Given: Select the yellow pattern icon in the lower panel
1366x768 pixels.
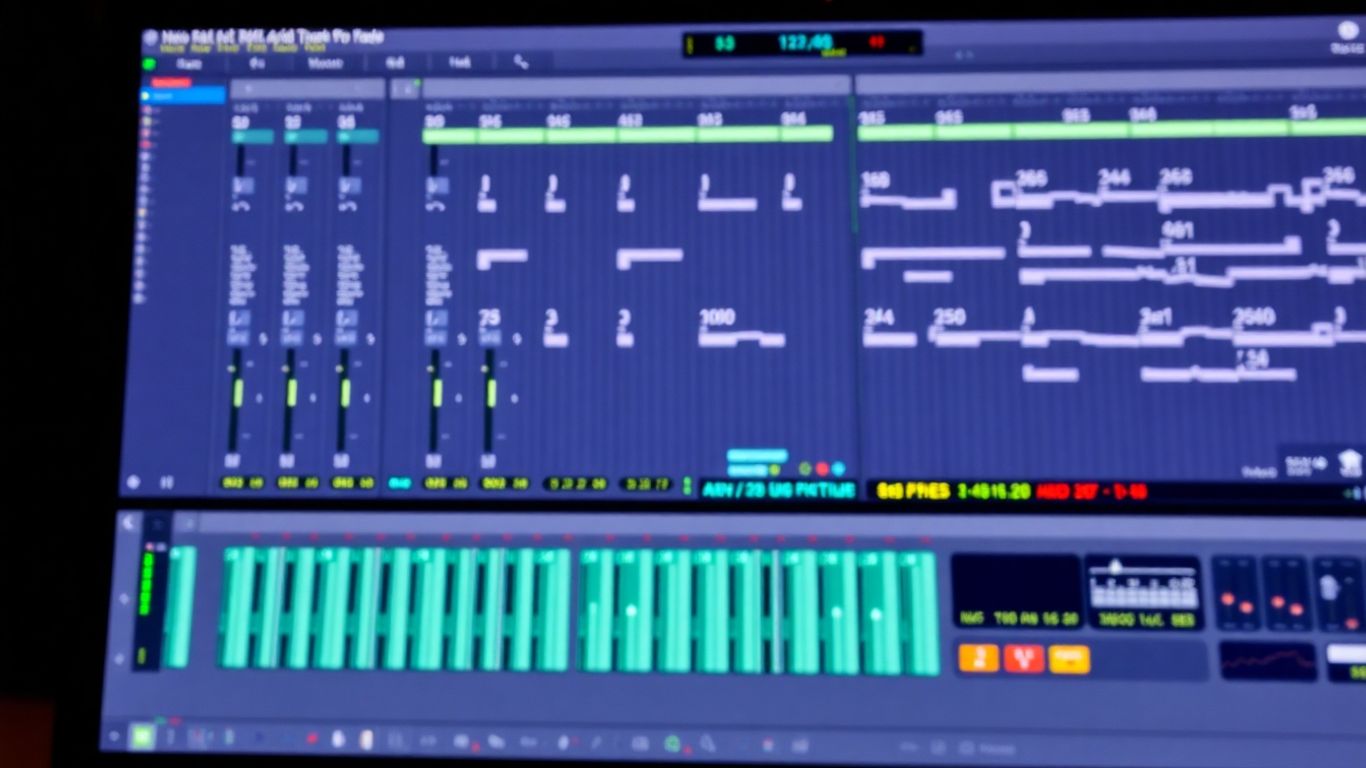Looking at the screenshot, I should 1068,657.
